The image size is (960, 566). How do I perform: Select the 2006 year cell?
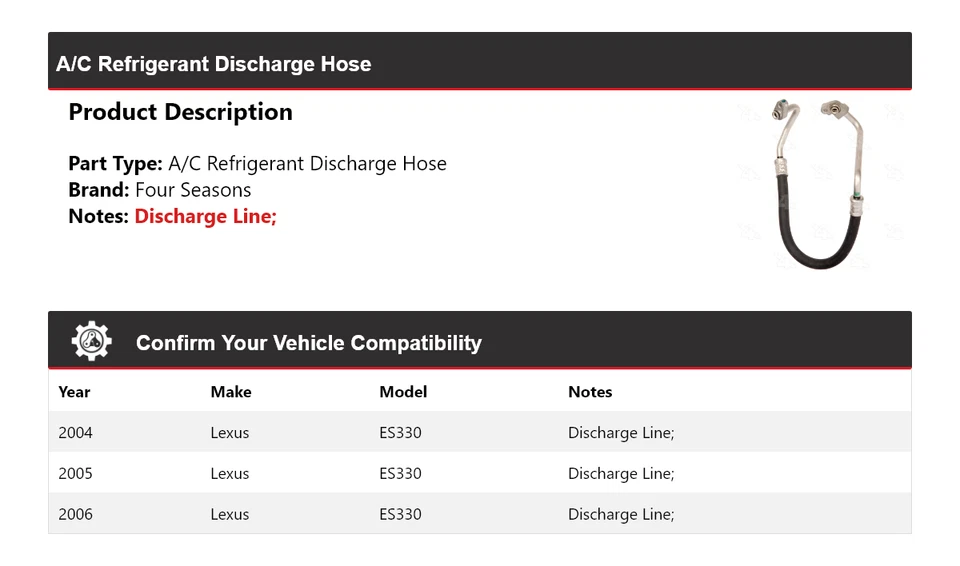(x=75, y=514)
